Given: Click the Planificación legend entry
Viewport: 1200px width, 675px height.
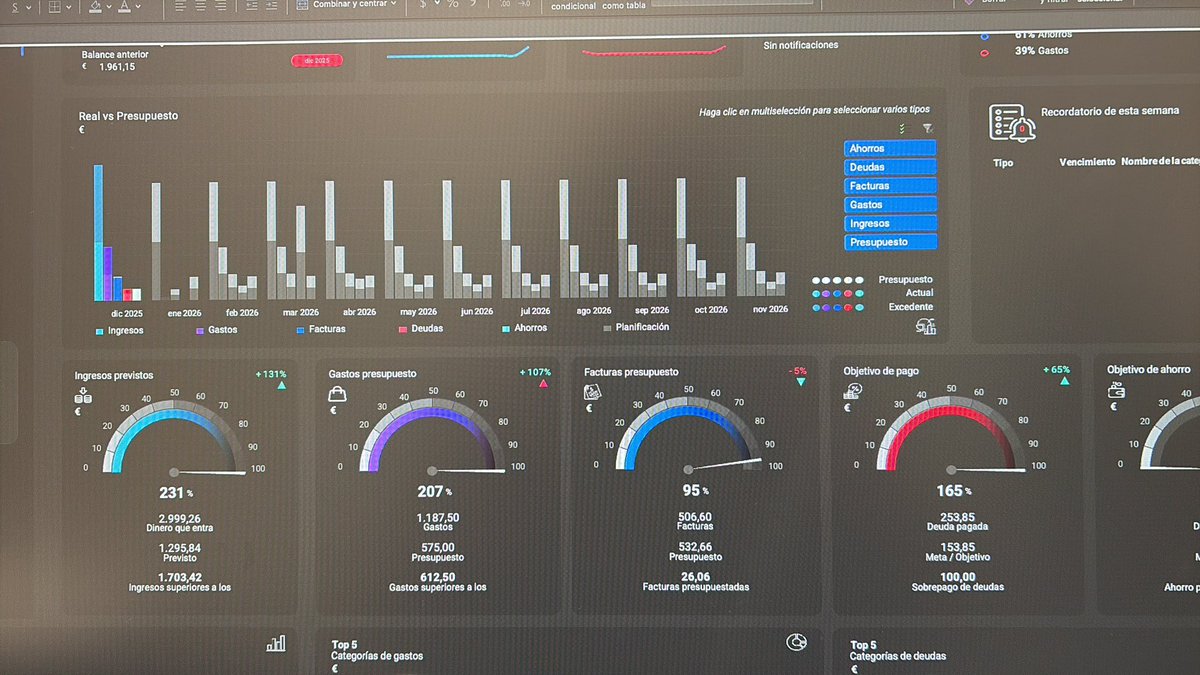Looking at the screenshot, I should (636, 327).
